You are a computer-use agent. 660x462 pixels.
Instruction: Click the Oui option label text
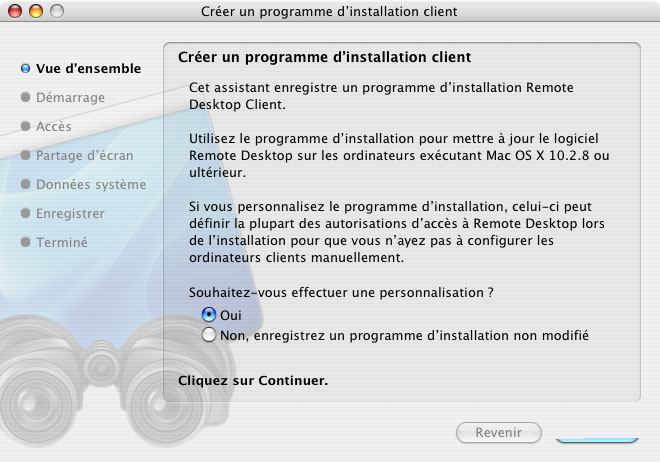(x=231, y=315)
